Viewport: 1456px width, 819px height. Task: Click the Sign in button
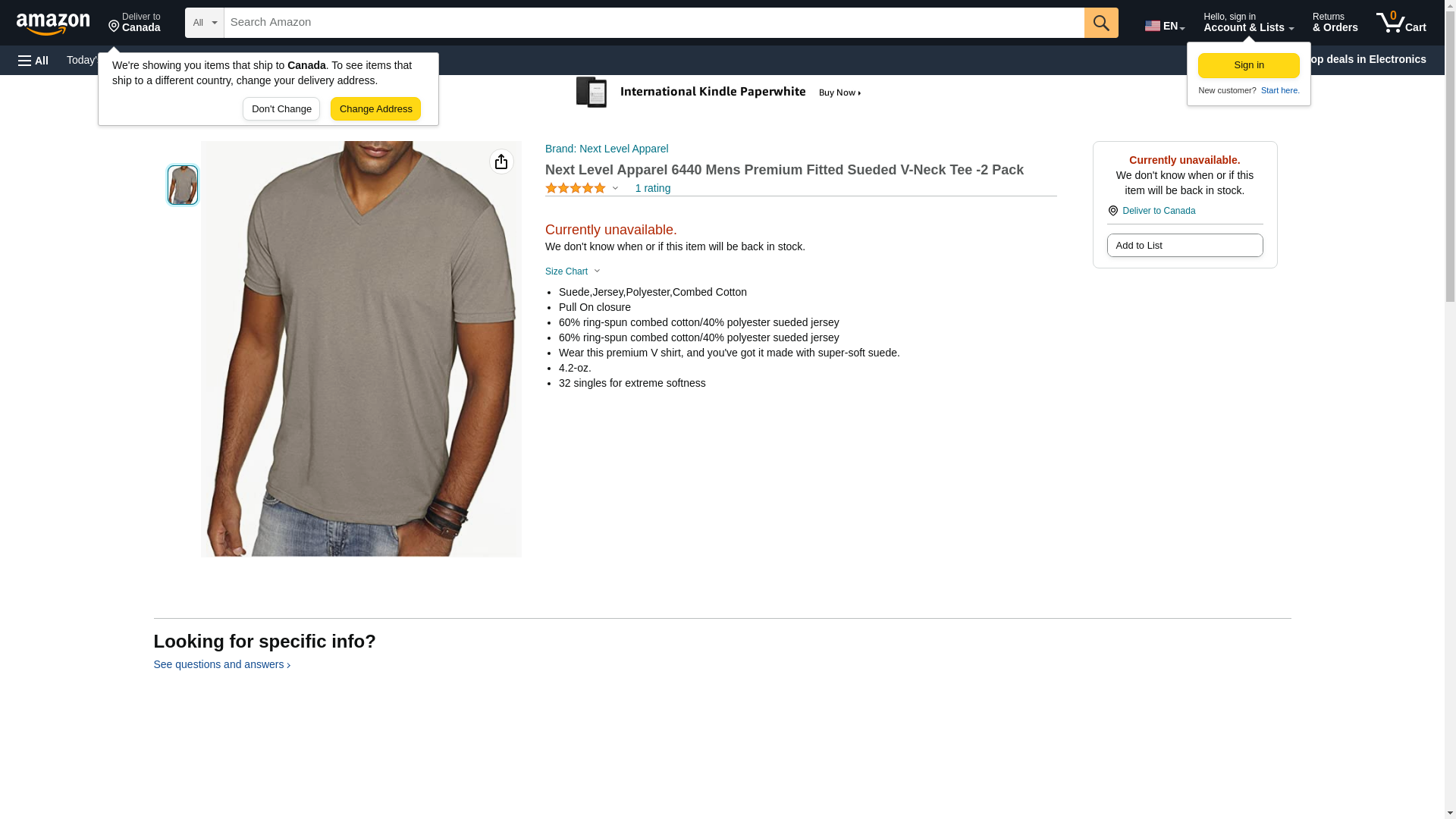point(1248,65)
